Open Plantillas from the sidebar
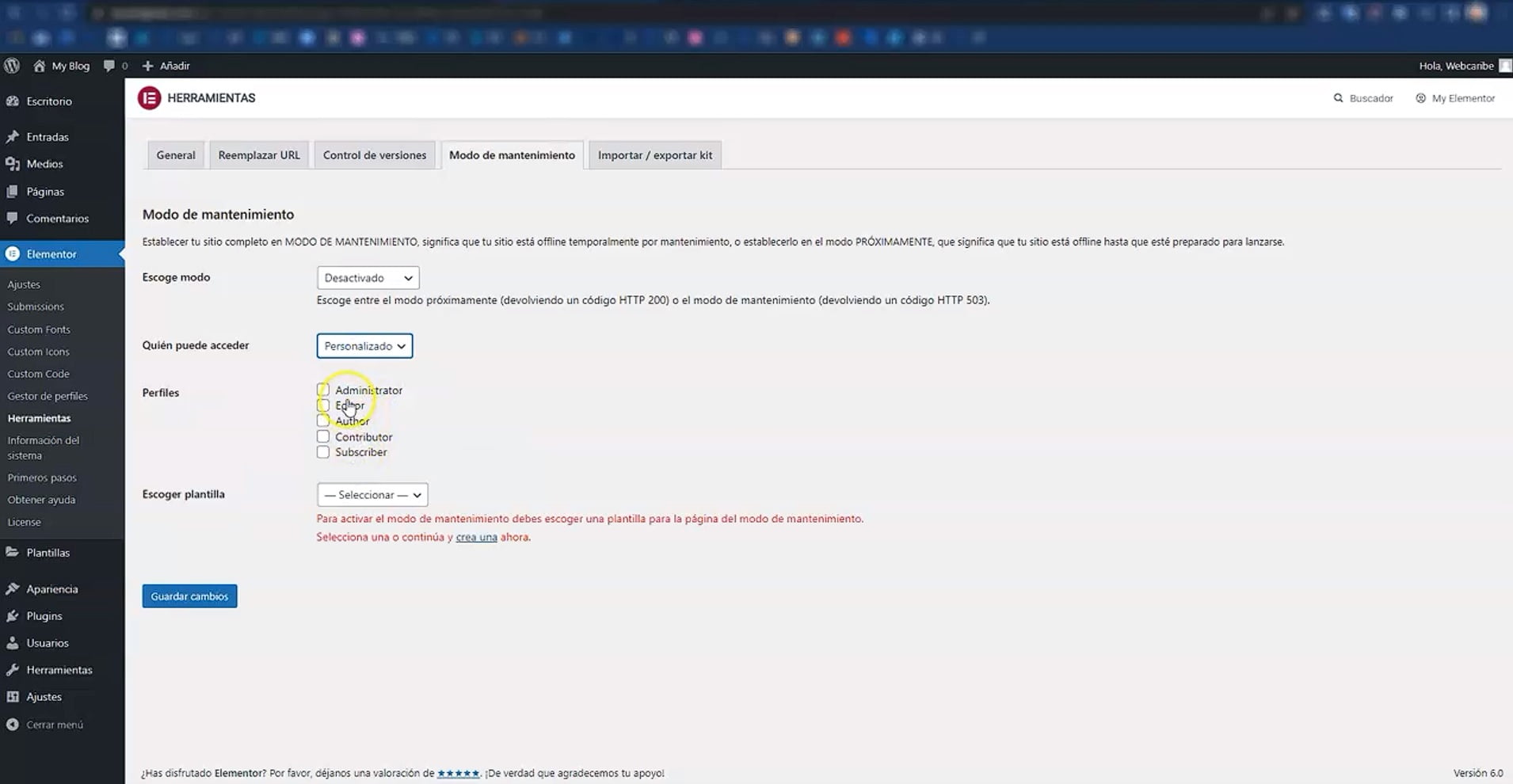1513x784 pixels. point(48,552)
